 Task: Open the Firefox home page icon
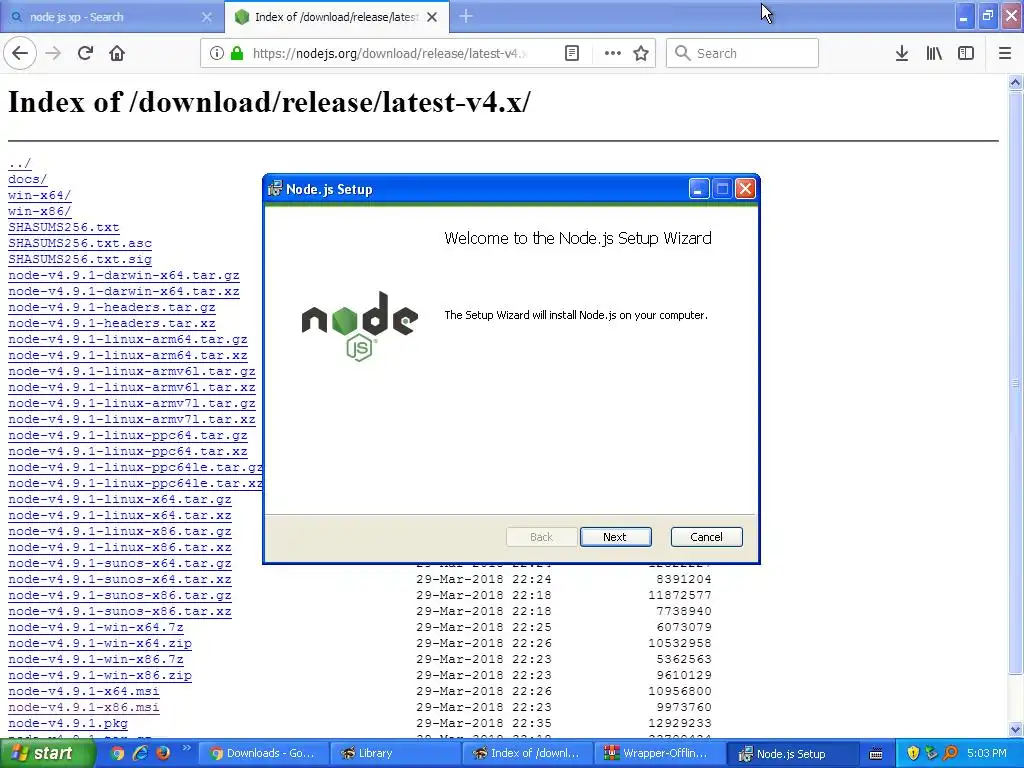[117, 53]
